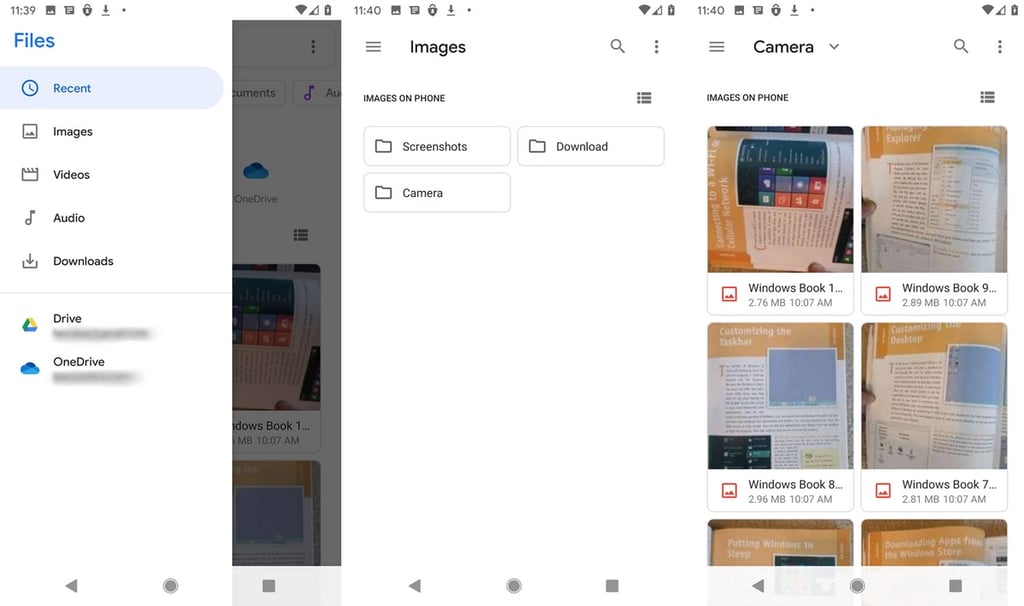Switch Images screen to list view

pyautogui.click(x=644, y=98)
